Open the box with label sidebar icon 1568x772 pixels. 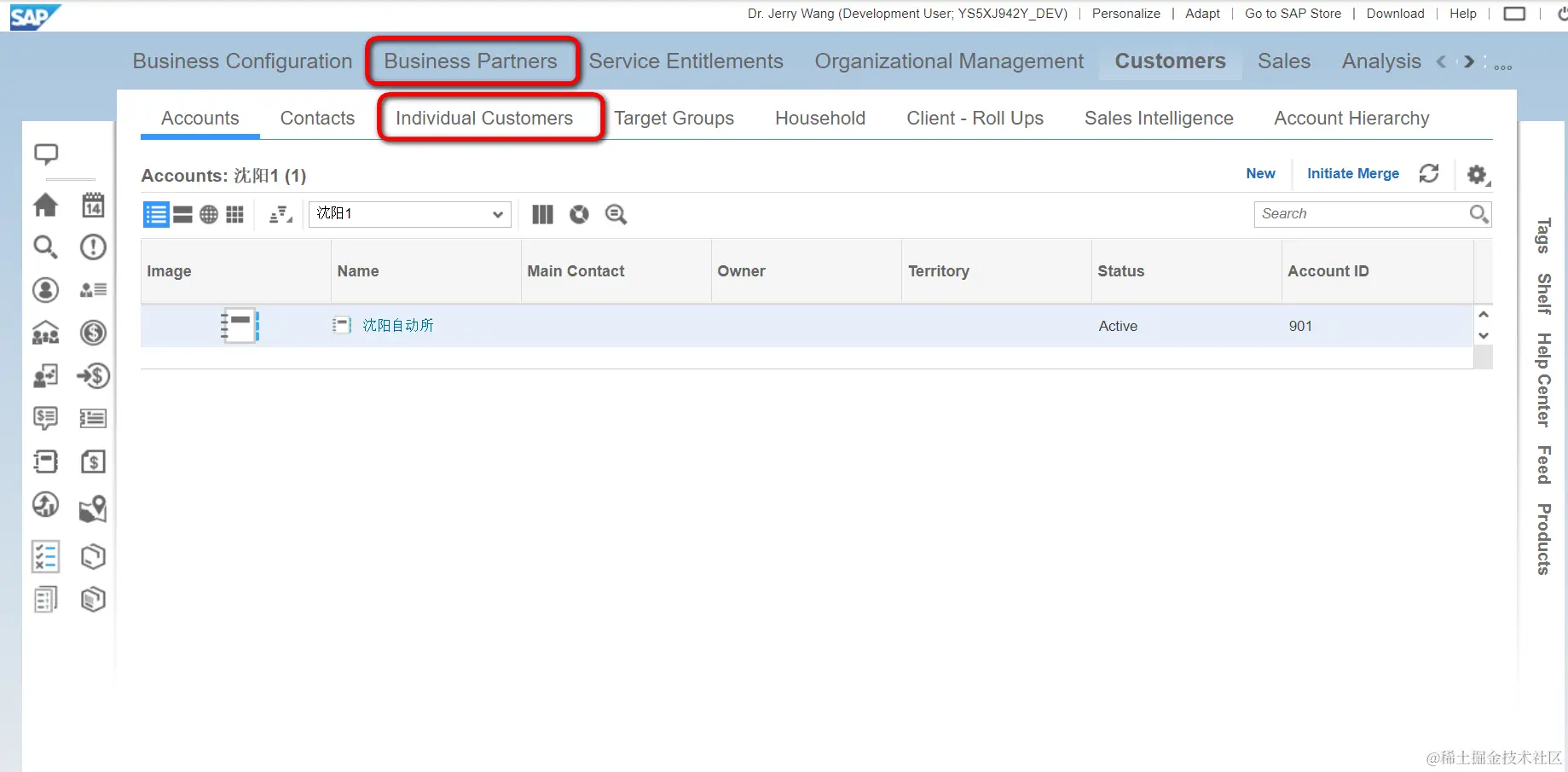93,600
